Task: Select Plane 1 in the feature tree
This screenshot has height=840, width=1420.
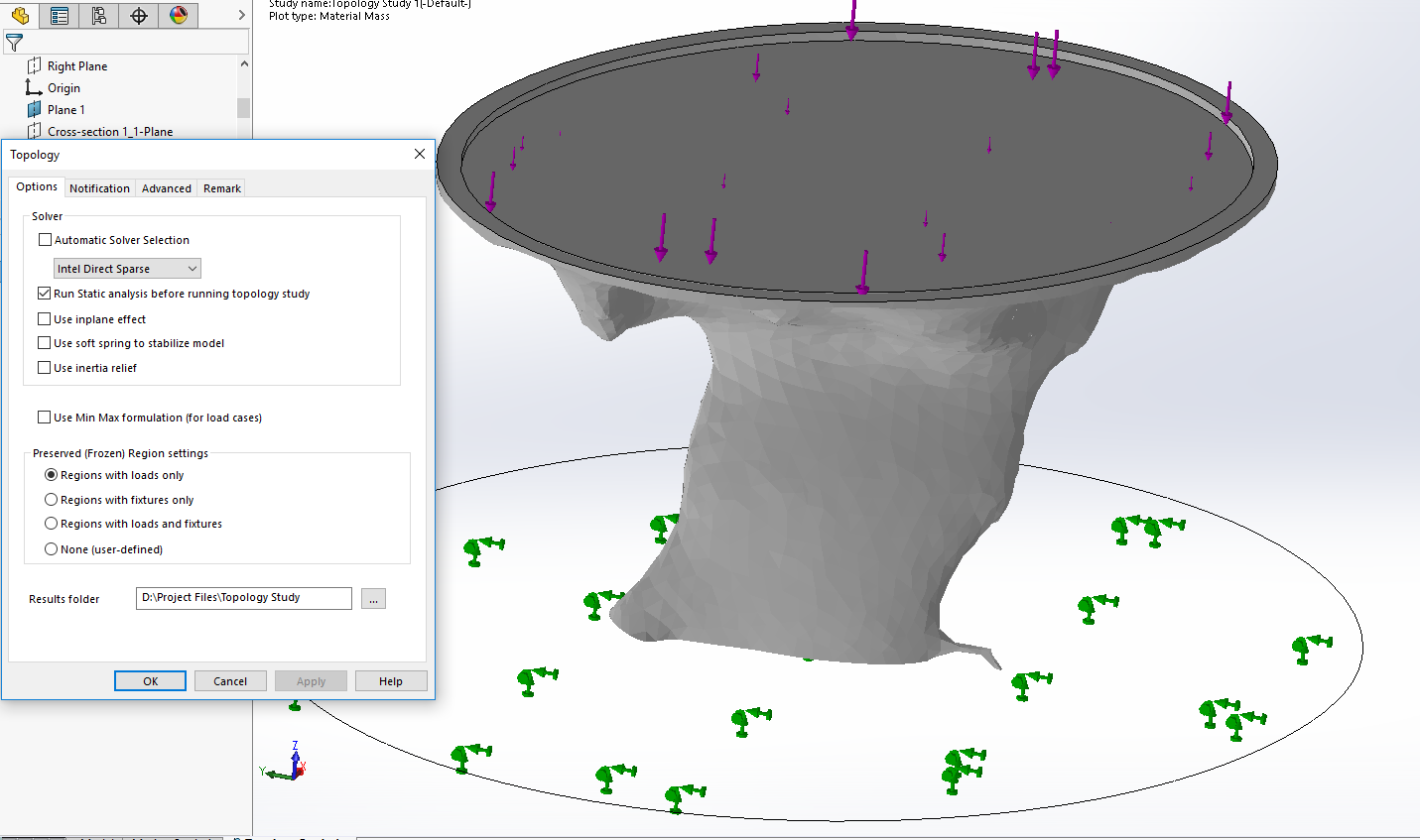Action: [66, 109]
